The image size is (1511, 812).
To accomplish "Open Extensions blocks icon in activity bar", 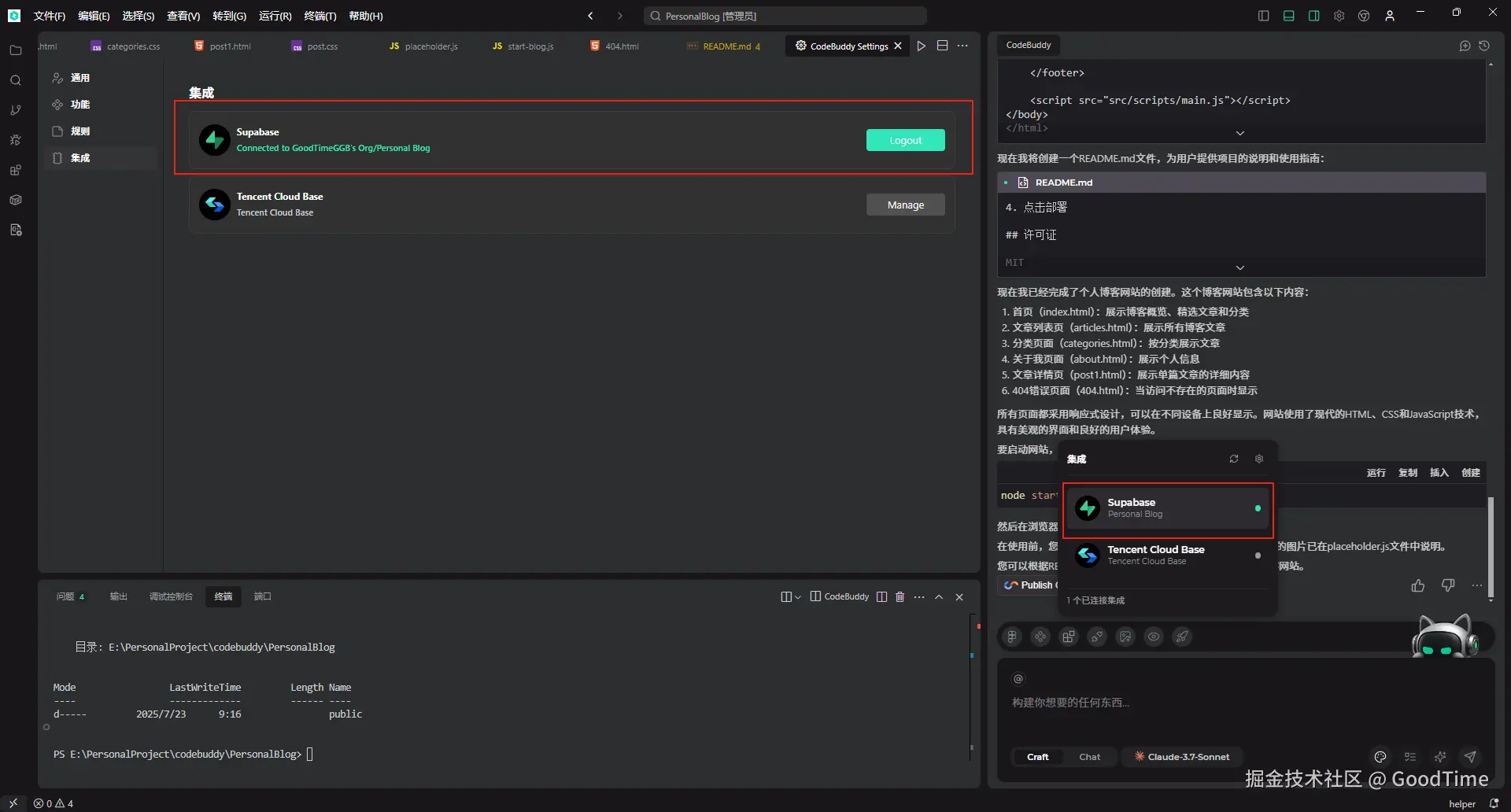I will [16, 170].
